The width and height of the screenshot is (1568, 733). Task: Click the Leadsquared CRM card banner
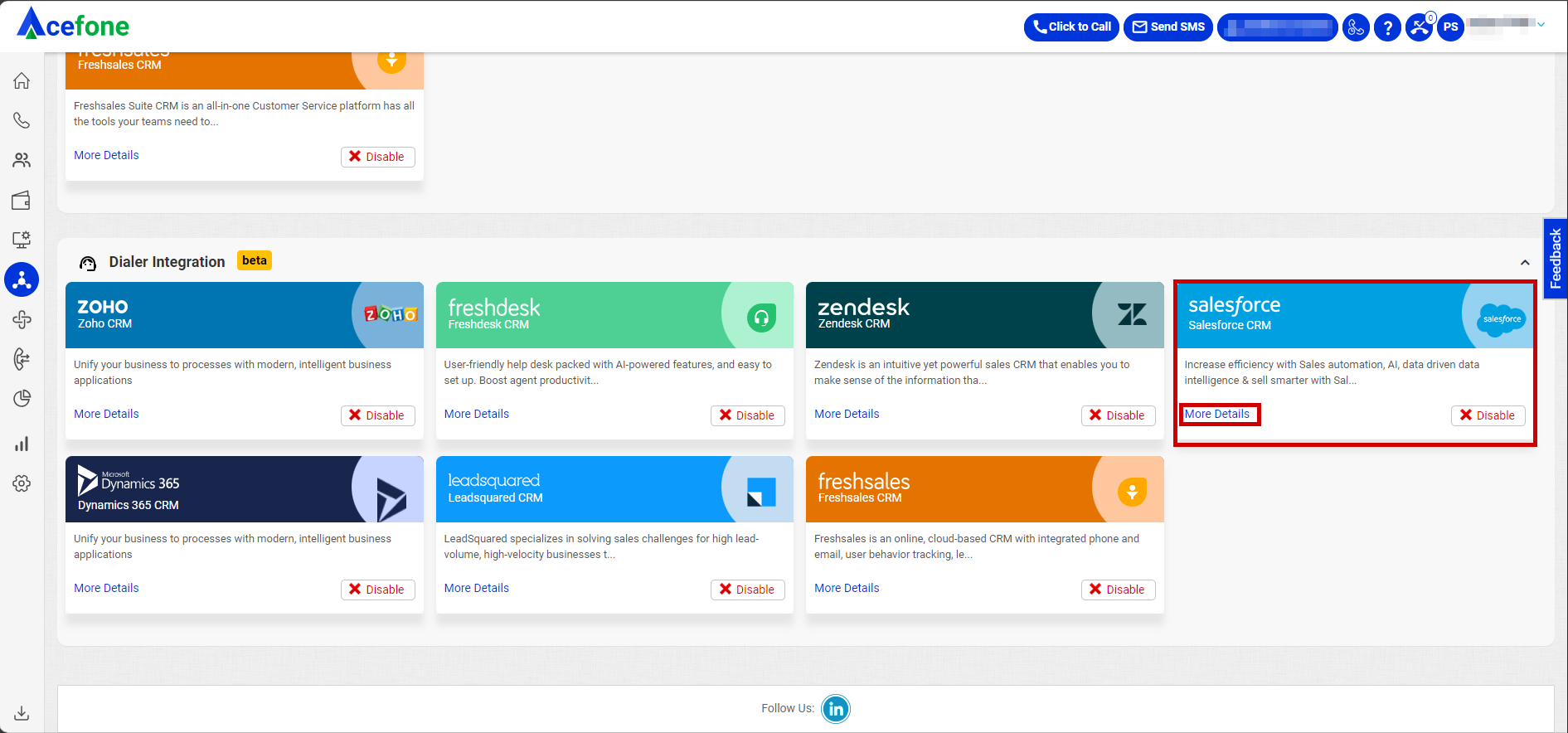point(614,489)
